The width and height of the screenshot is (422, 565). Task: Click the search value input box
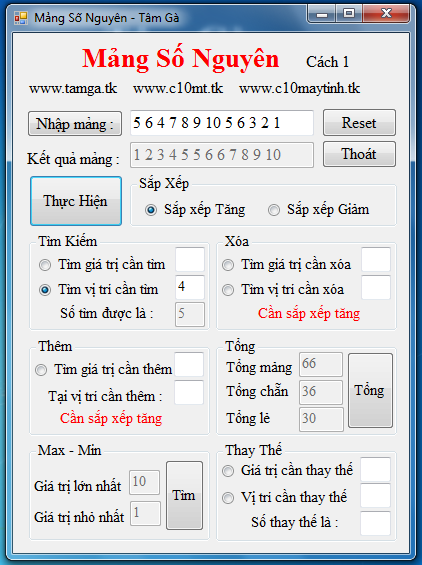190,259
